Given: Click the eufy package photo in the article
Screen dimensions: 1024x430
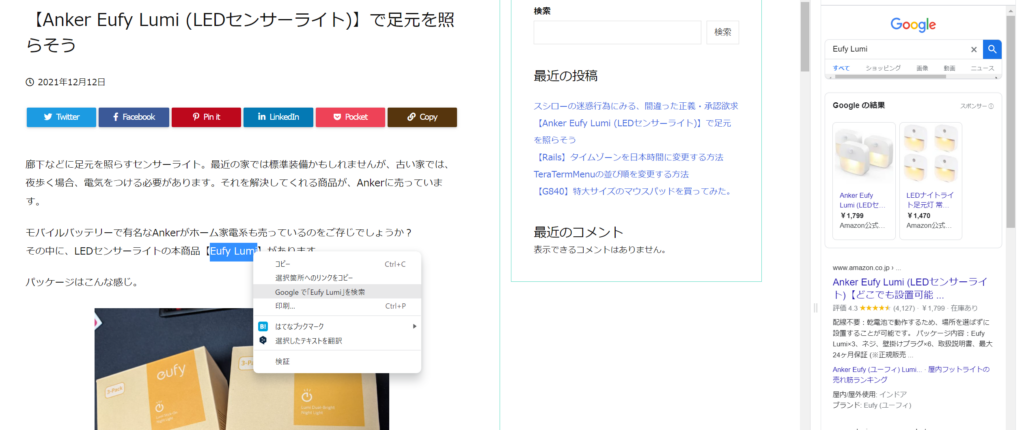Looking at the screenshot, I should click(242, 369).
